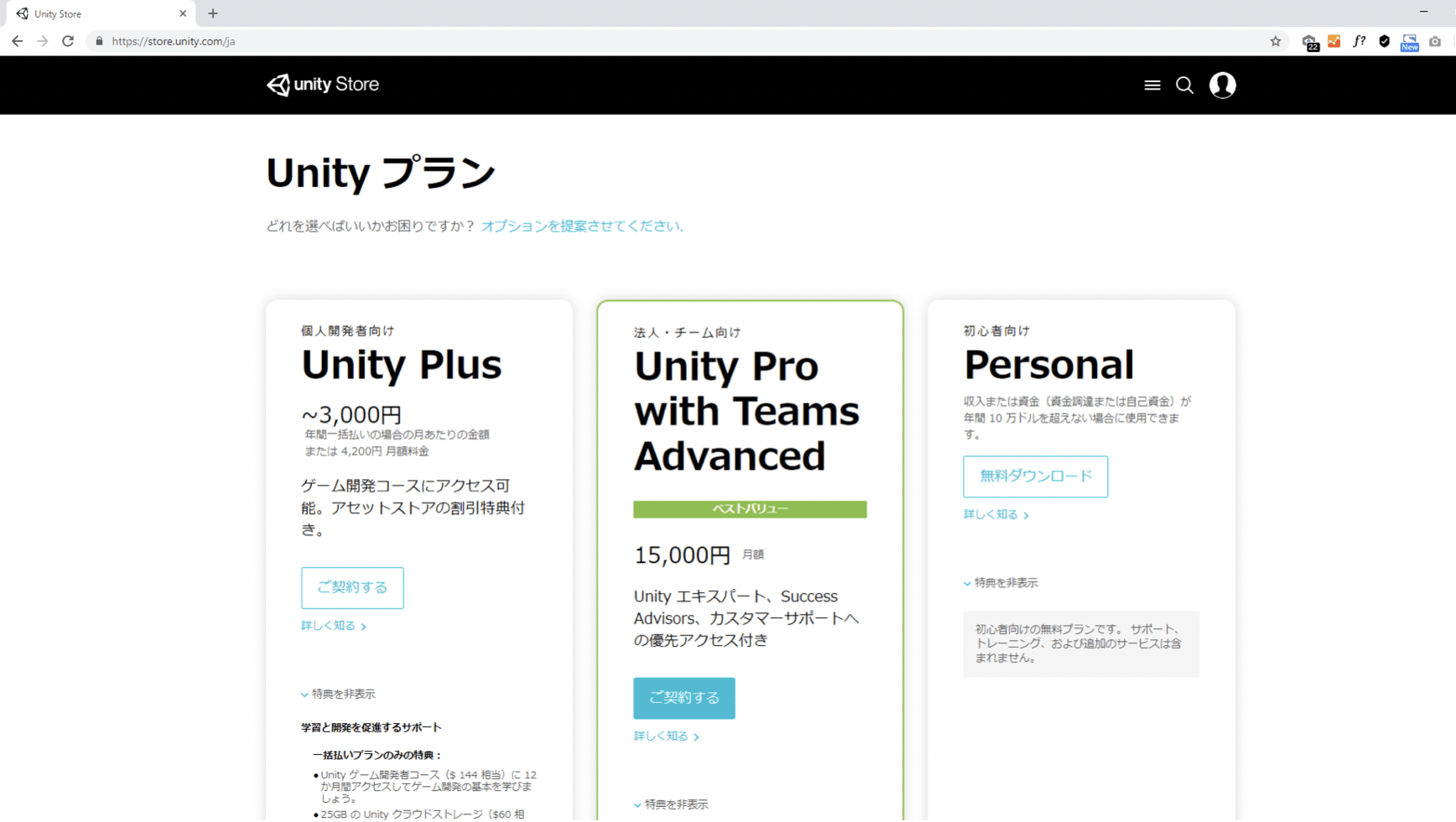
Task: Click the orange chart extension icon
Action: pos(1334,41)
